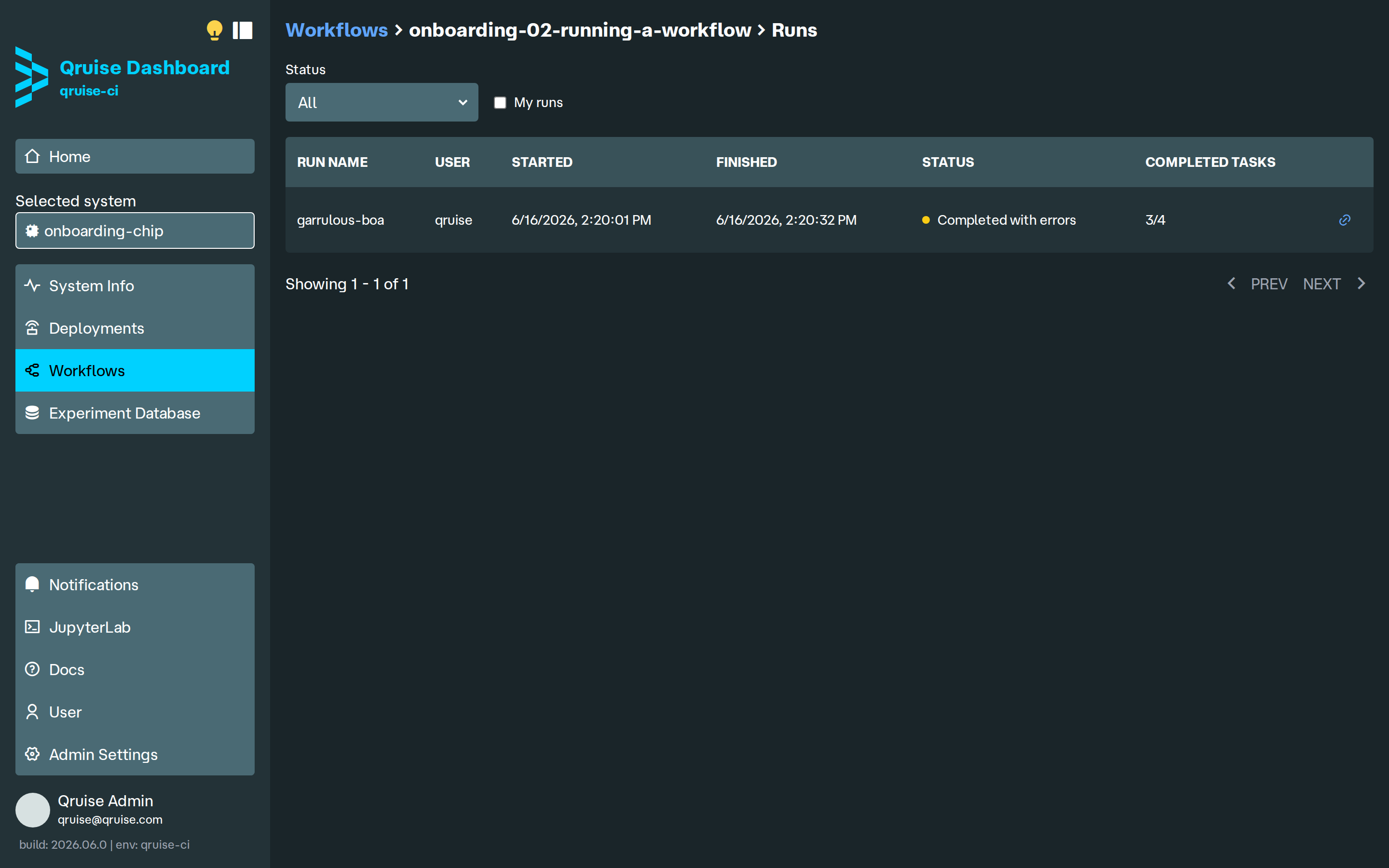Click the USER column header
The width and height of the screenshot is (1389, 868).
(452, 162)
